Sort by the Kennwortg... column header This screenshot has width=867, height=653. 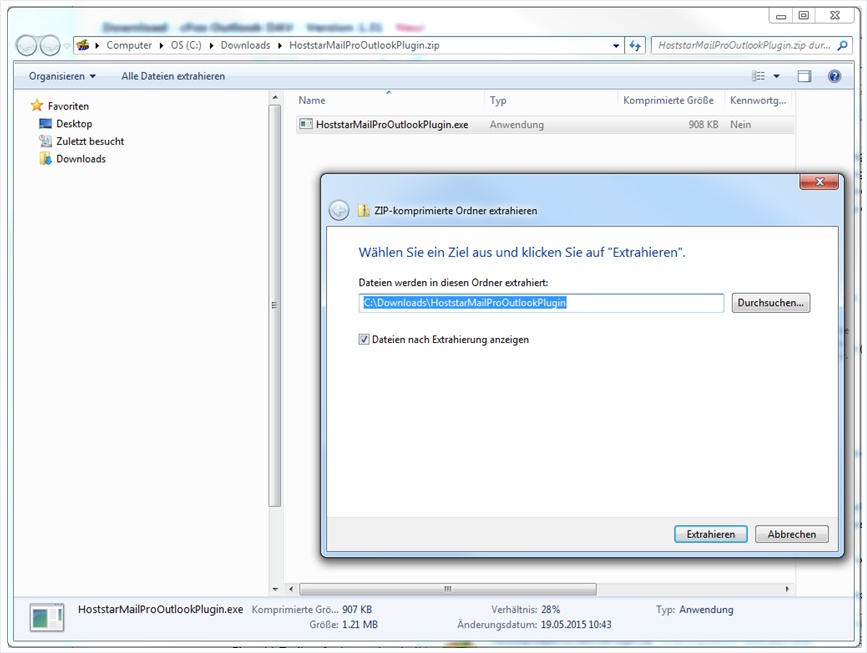coord(758,101)
